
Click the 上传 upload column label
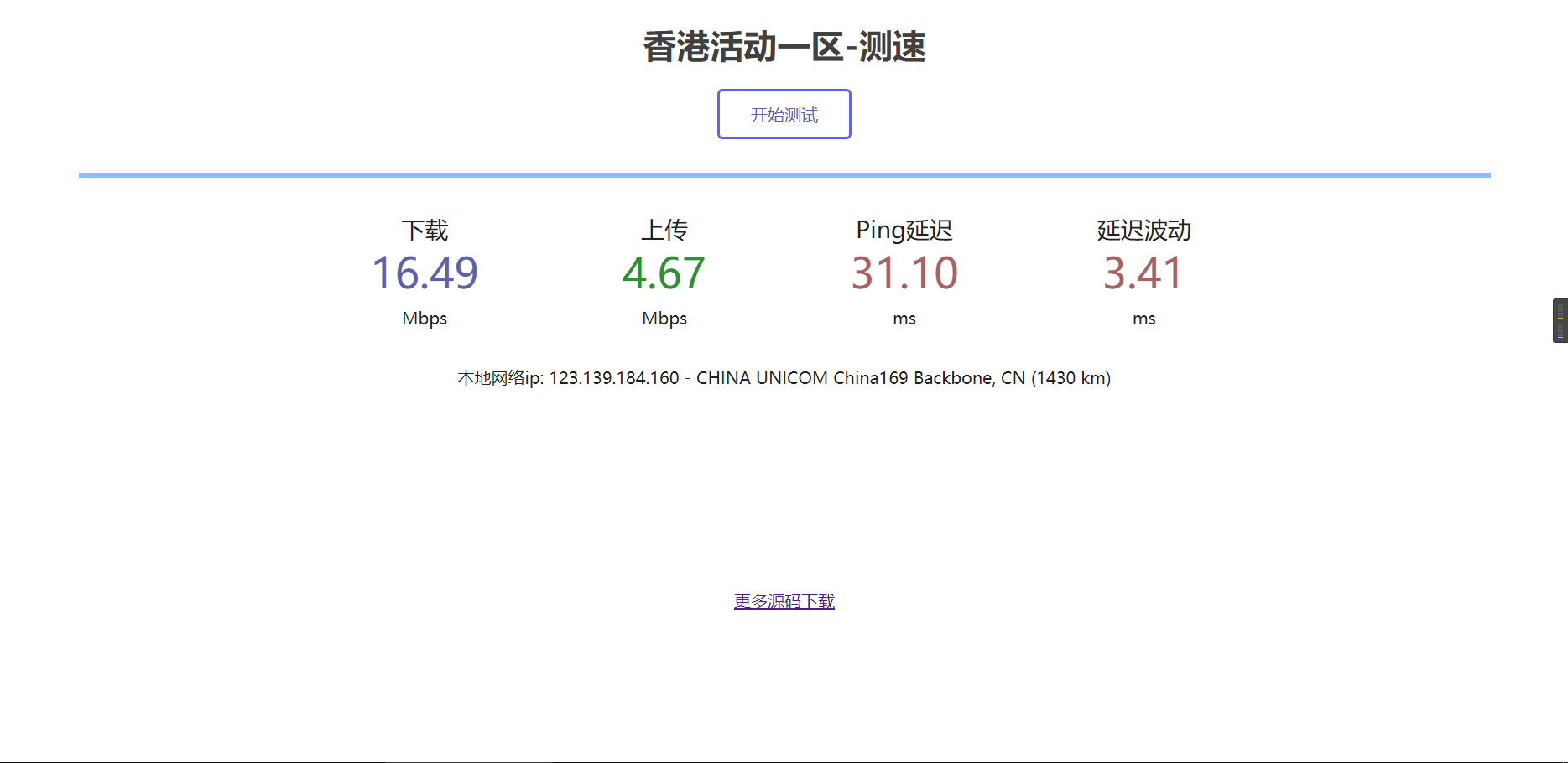click(664, 230)
